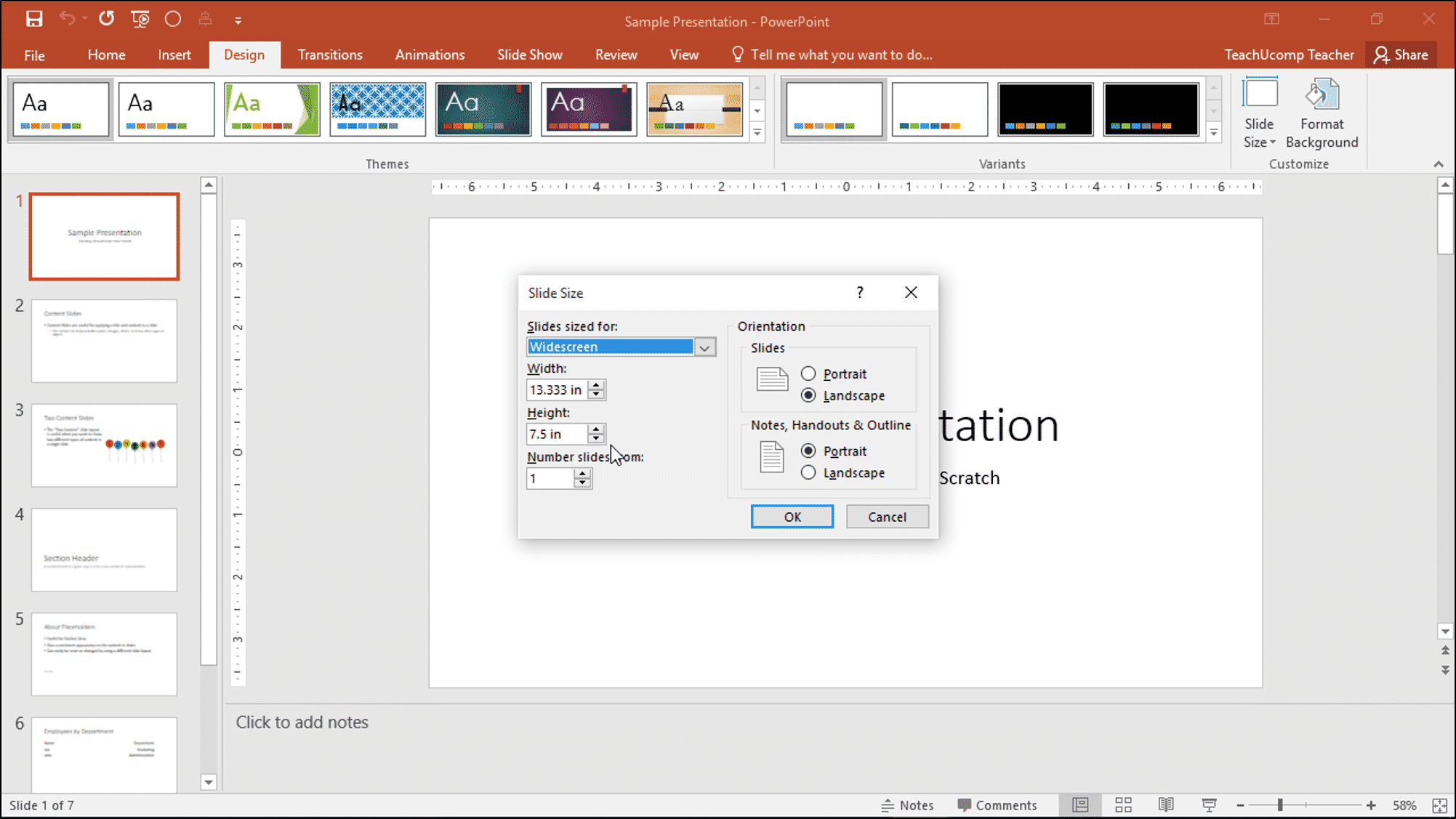The height and width of the screenshot is (819, 1456).
Task: Click the Transitions tab in the ribbon
Action: pos(330,54)
